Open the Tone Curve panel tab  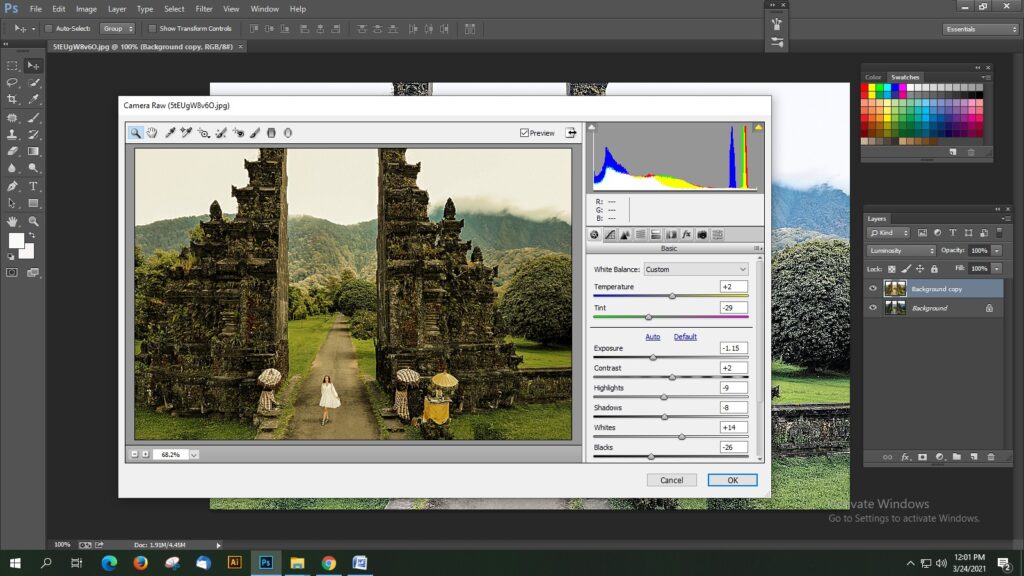pyautogui.click(x=609, y=234)
